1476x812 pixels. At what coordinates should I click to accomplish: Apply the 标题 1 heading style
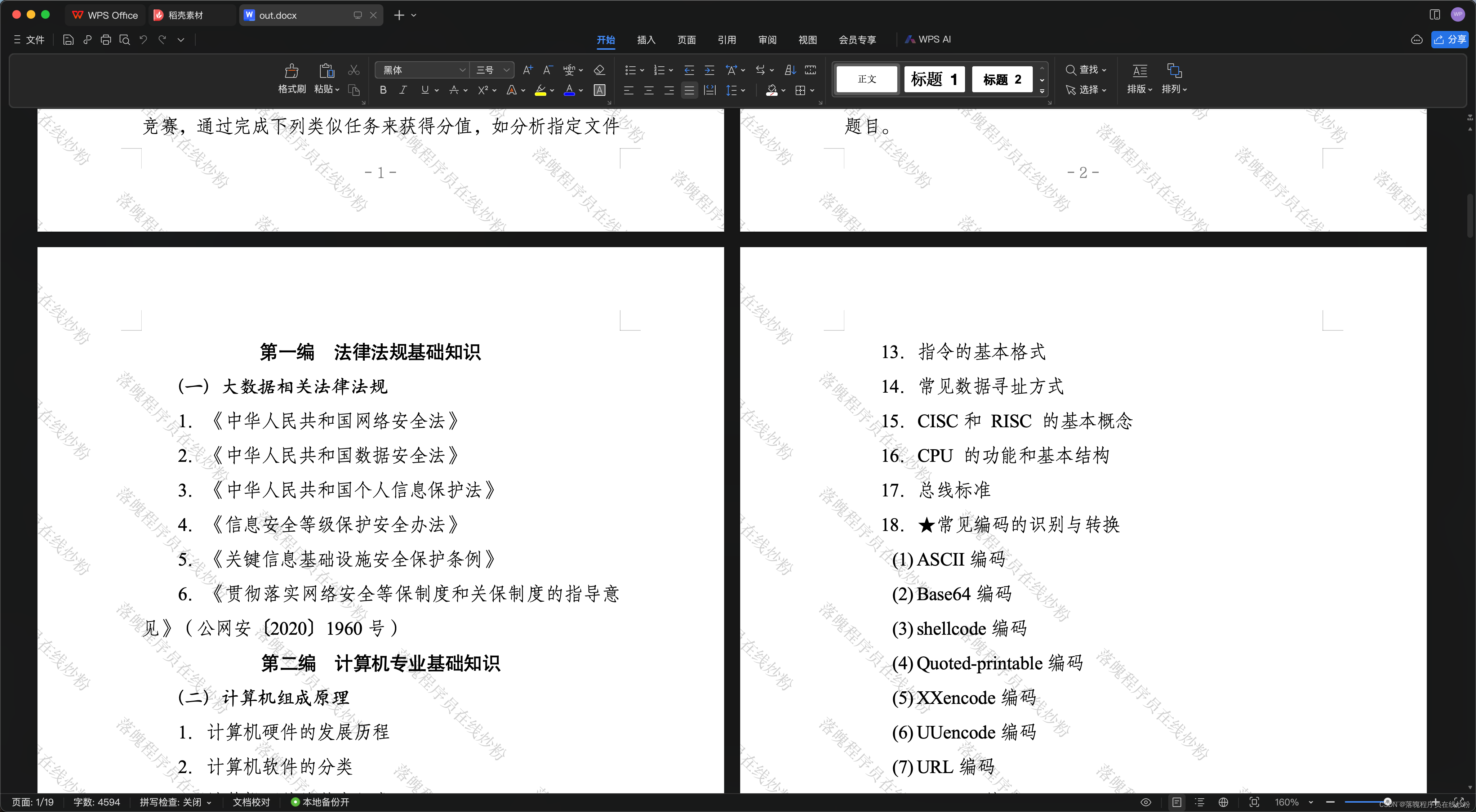pos(934,79)
